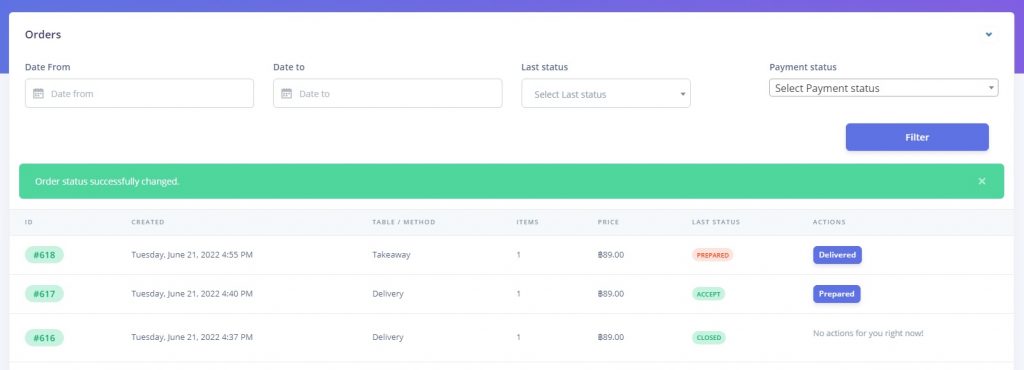Mark order #617 as Prepared
This screenshot has width=1024, height=370.
click(837, 294)
